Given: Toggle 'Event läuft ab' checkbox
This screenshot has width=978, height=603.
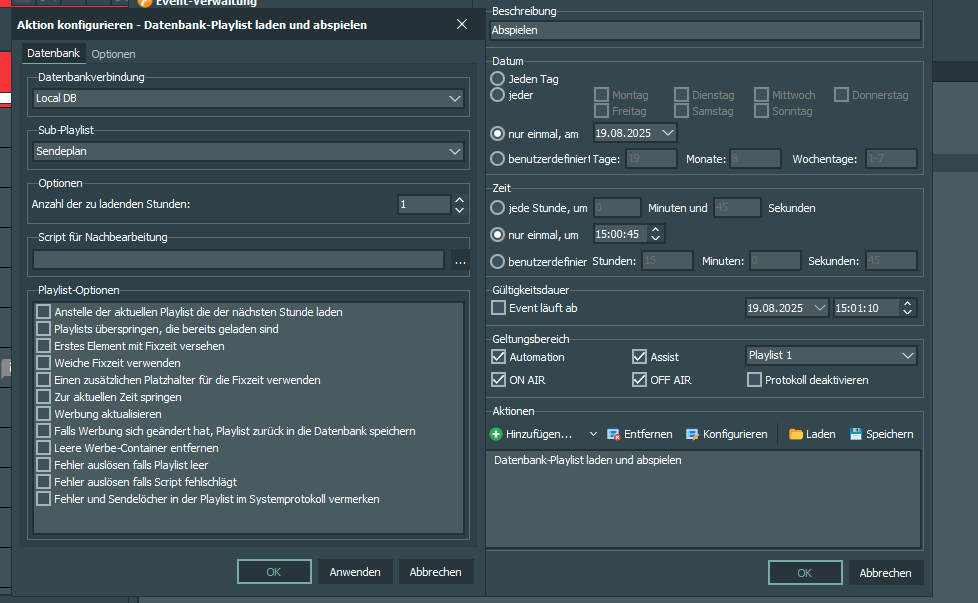Looking at the screenshot, I should click(x=499, y=308).
